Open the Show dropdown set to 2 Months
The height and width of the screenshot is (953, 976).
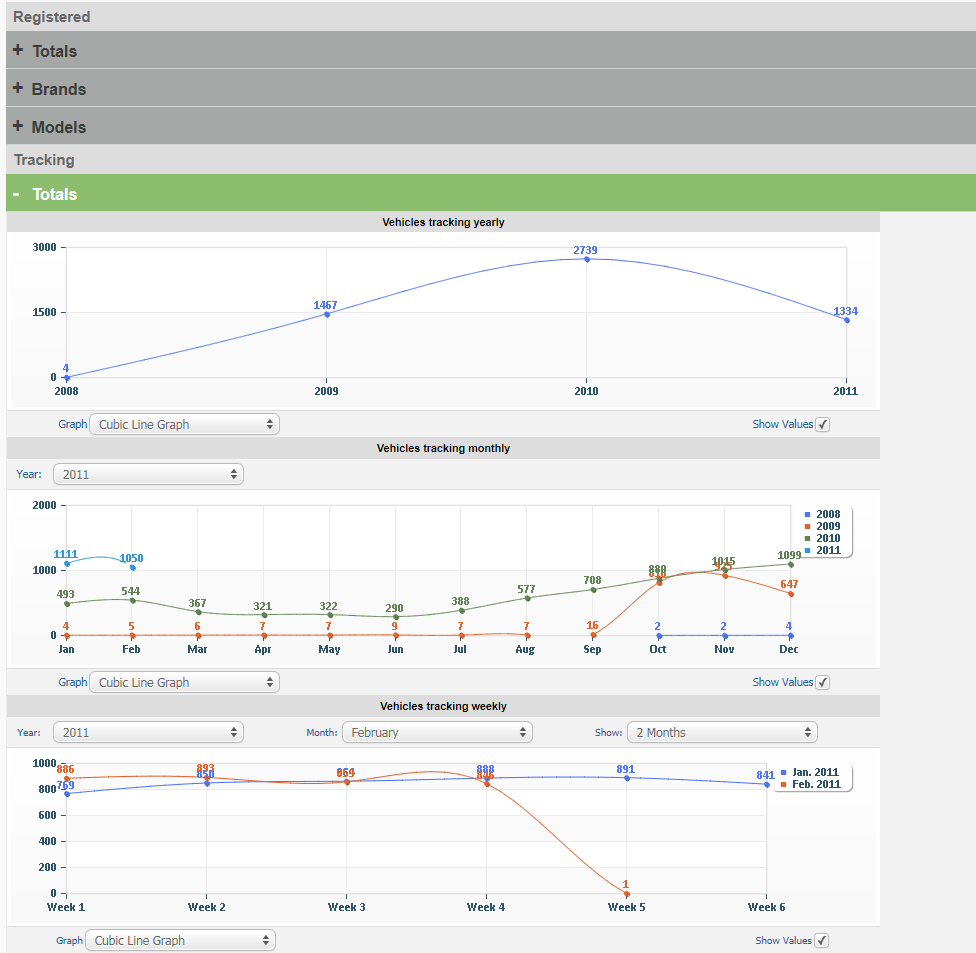pos(722,732)
